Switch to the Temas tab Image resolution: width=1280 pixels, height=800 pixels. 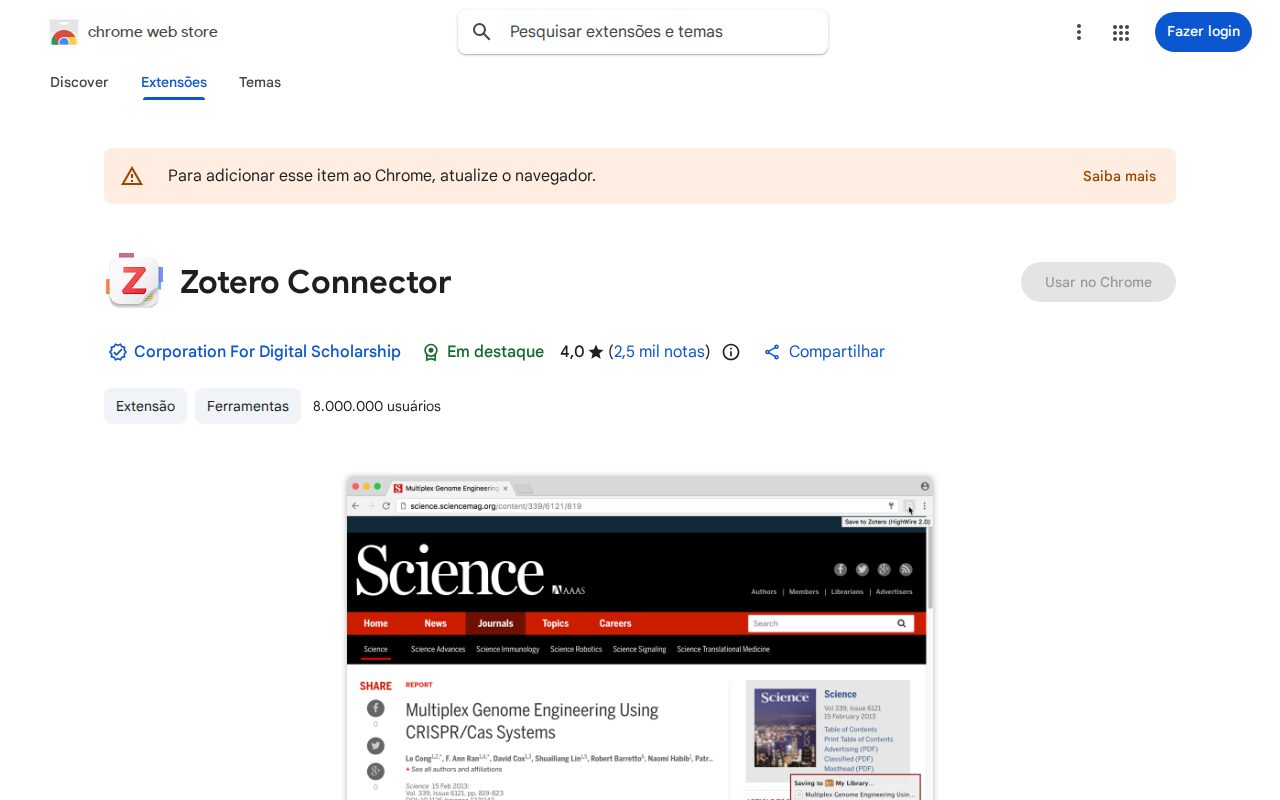pos(260,82)
